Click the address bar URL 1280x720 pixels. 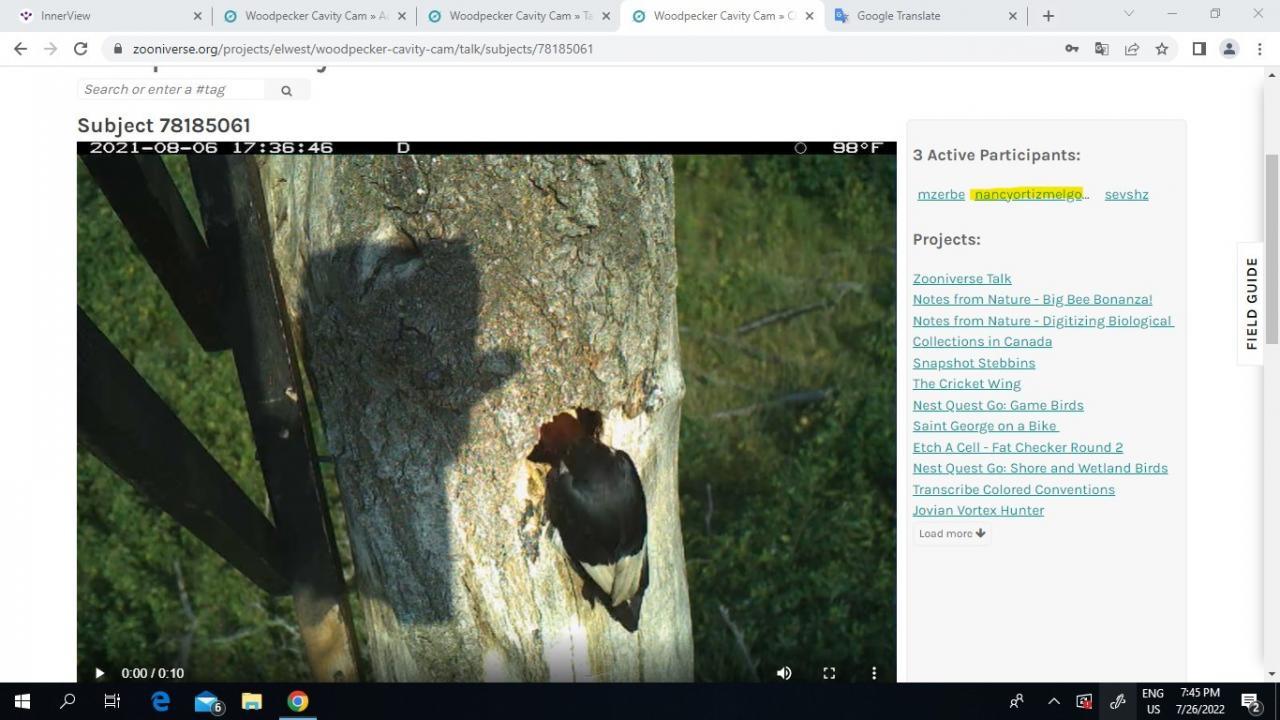tap(363, 49)
